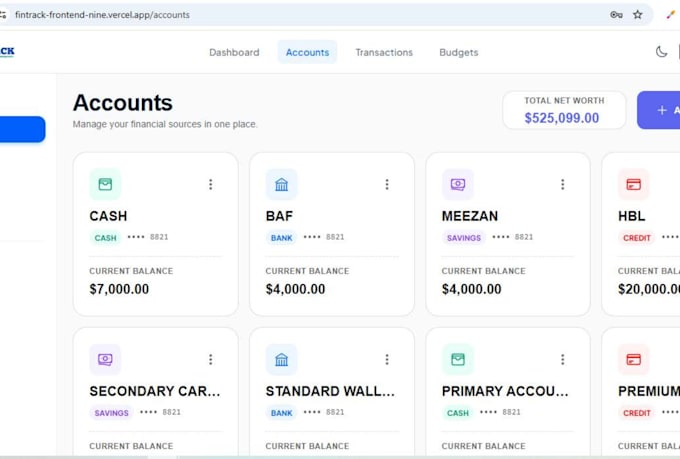Viewport: 680px width, 459px height.
Task: Click the blue add account button
Action: tap(659, 110)
